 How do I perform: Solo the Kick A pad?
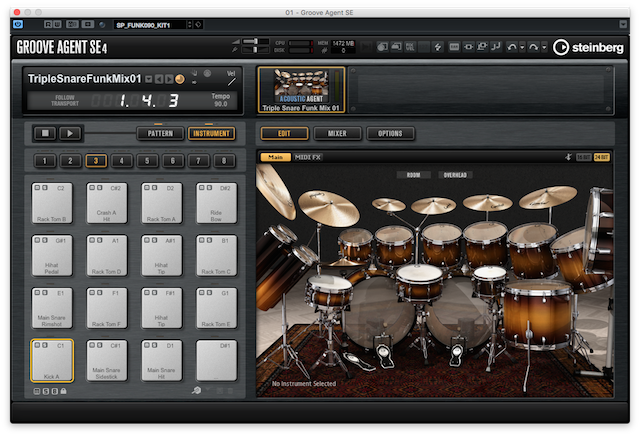click(44, 345)
